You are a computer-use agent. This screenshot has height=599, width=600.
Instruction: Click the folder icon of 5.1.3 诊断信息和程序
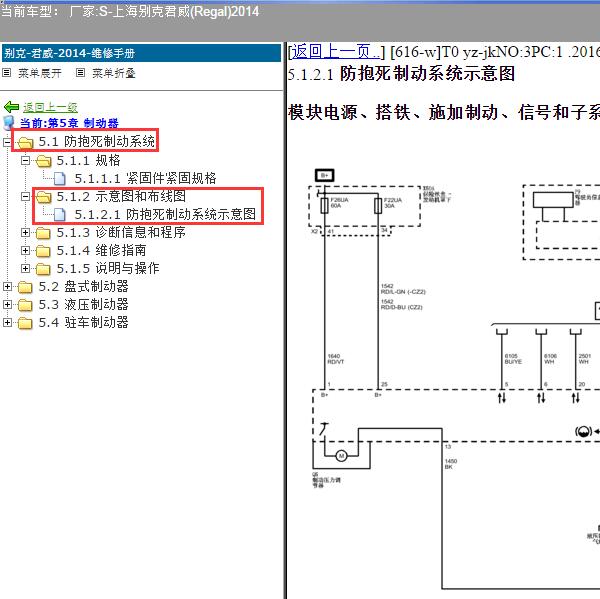point(44,233)
